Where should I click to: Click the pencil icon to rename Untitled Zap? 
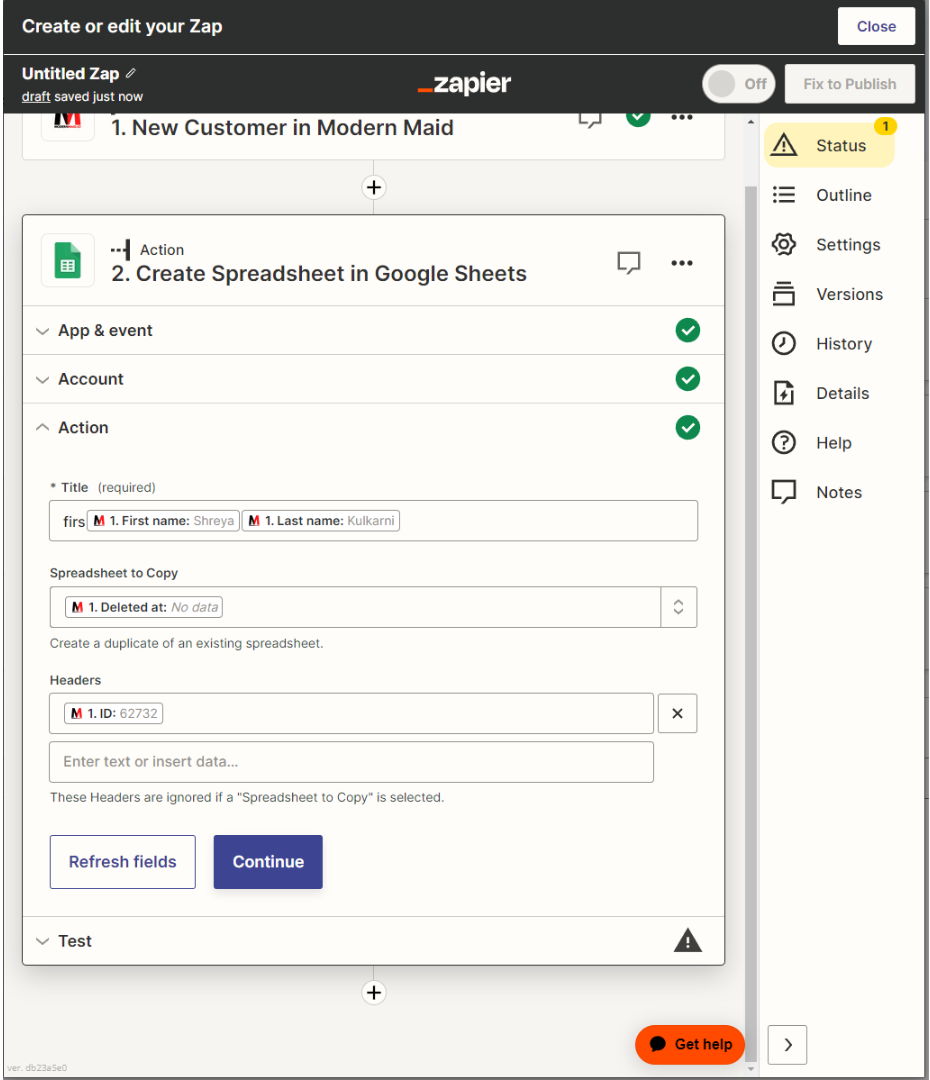pos(131,73)
